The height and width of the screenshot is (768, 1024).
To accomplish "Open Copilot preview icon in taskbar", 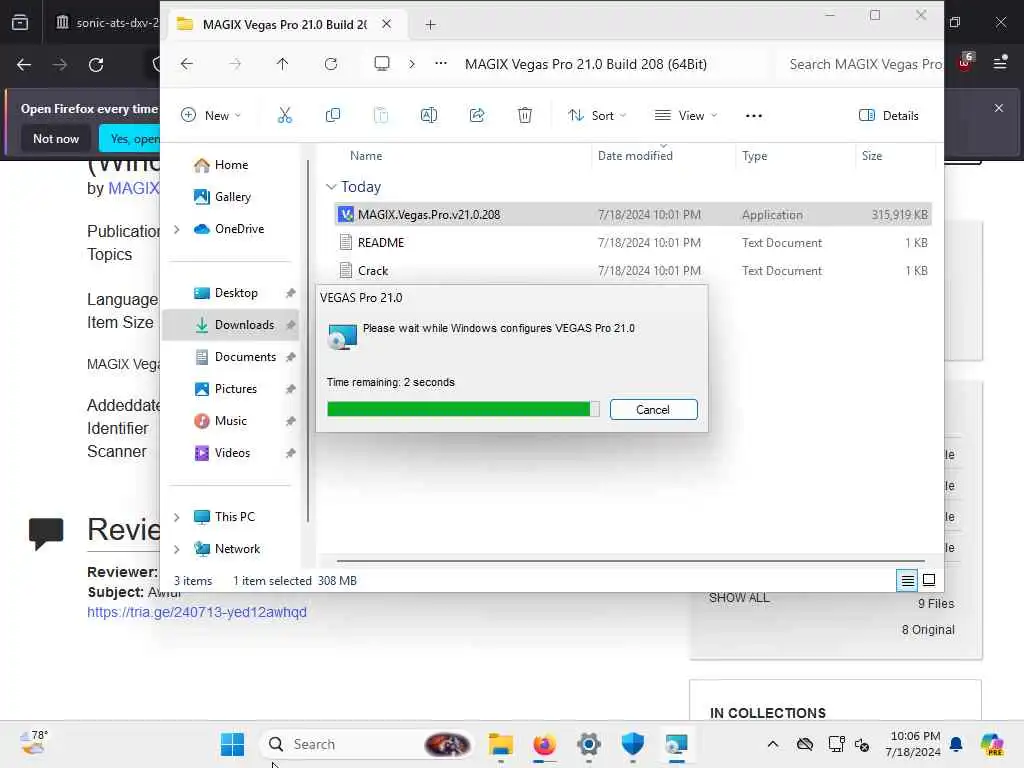I will [992, 744].
